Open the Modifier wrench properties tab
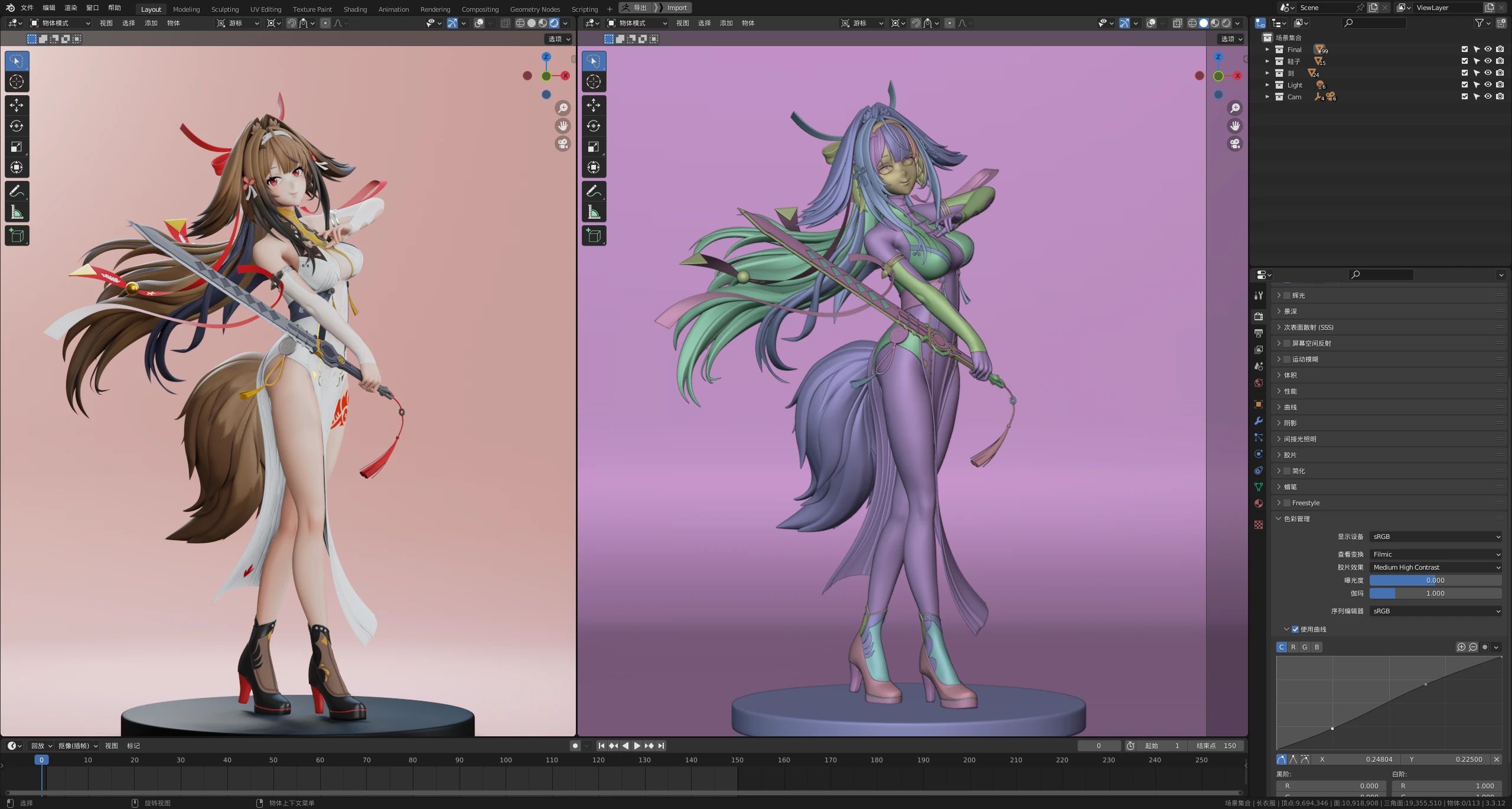Screen dimensions: 1512x809 1259,421
